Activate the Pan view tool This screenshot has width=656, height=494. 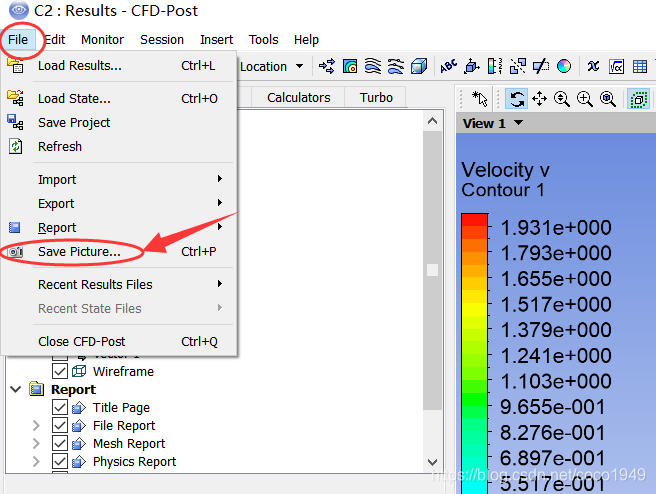pos(539,99)
